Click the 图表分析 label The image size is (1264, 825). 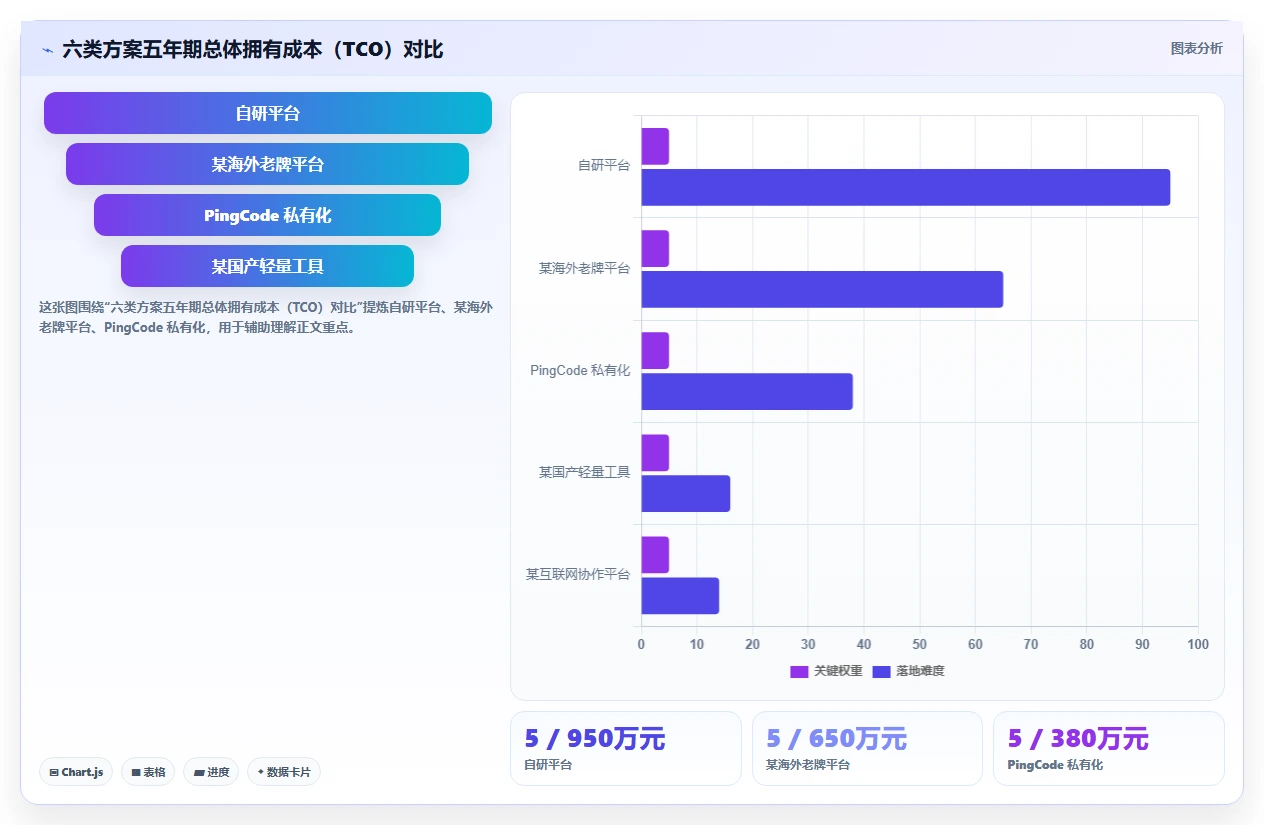(1196, 48)
